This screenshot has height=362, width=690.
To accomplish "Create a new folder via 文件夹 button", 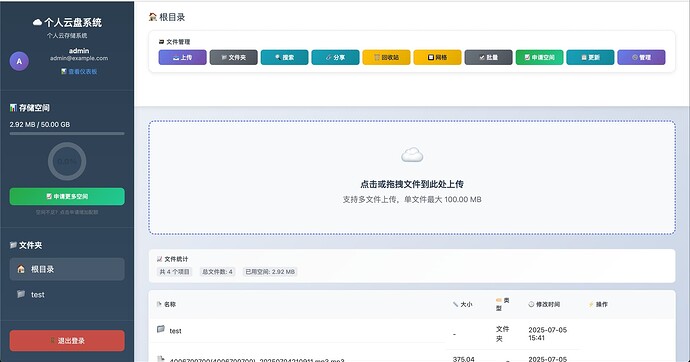I will coord(233,57).
